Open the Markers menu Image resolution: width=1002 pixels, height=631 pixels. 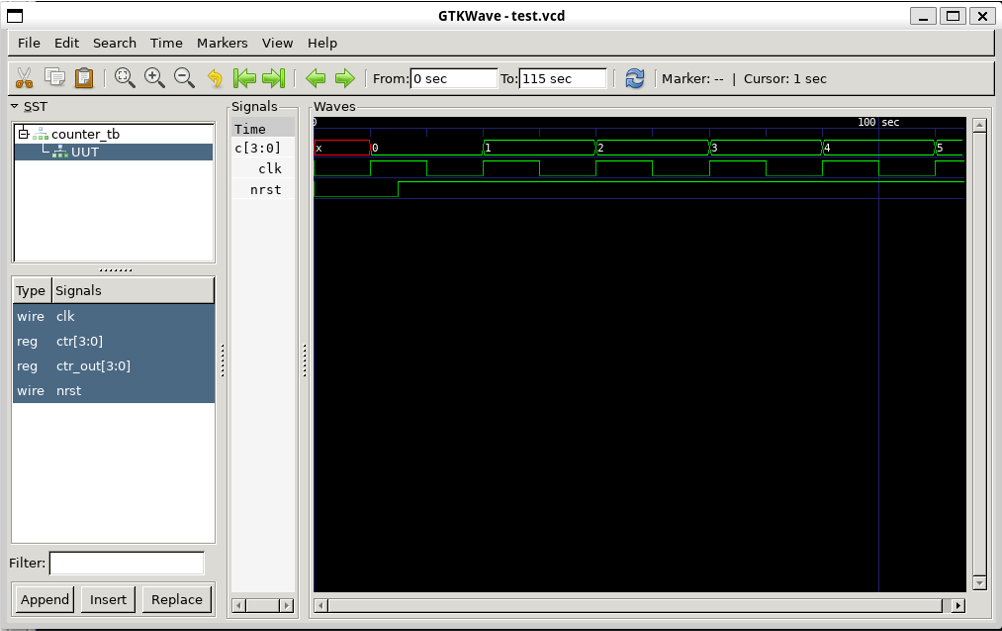click(222, 43)
